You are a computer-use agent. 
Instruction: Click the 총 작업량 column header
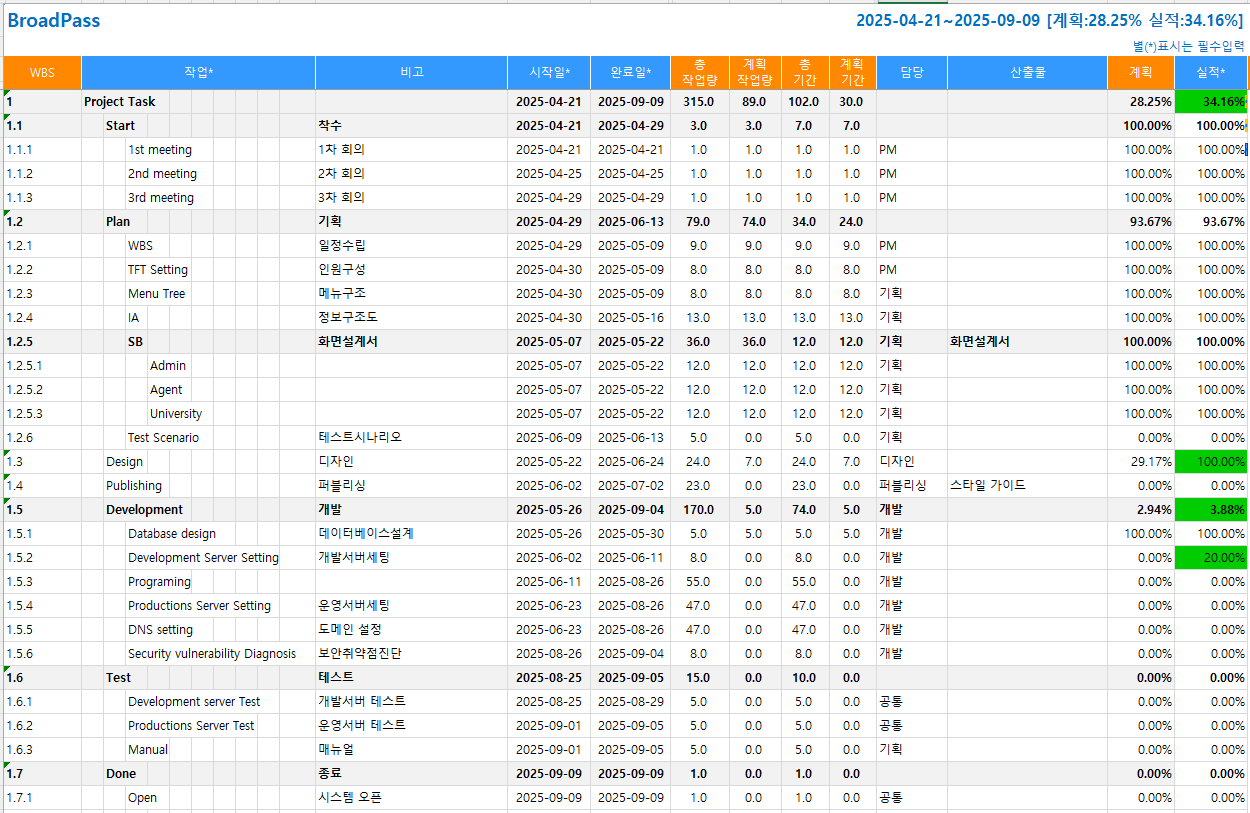699,73
